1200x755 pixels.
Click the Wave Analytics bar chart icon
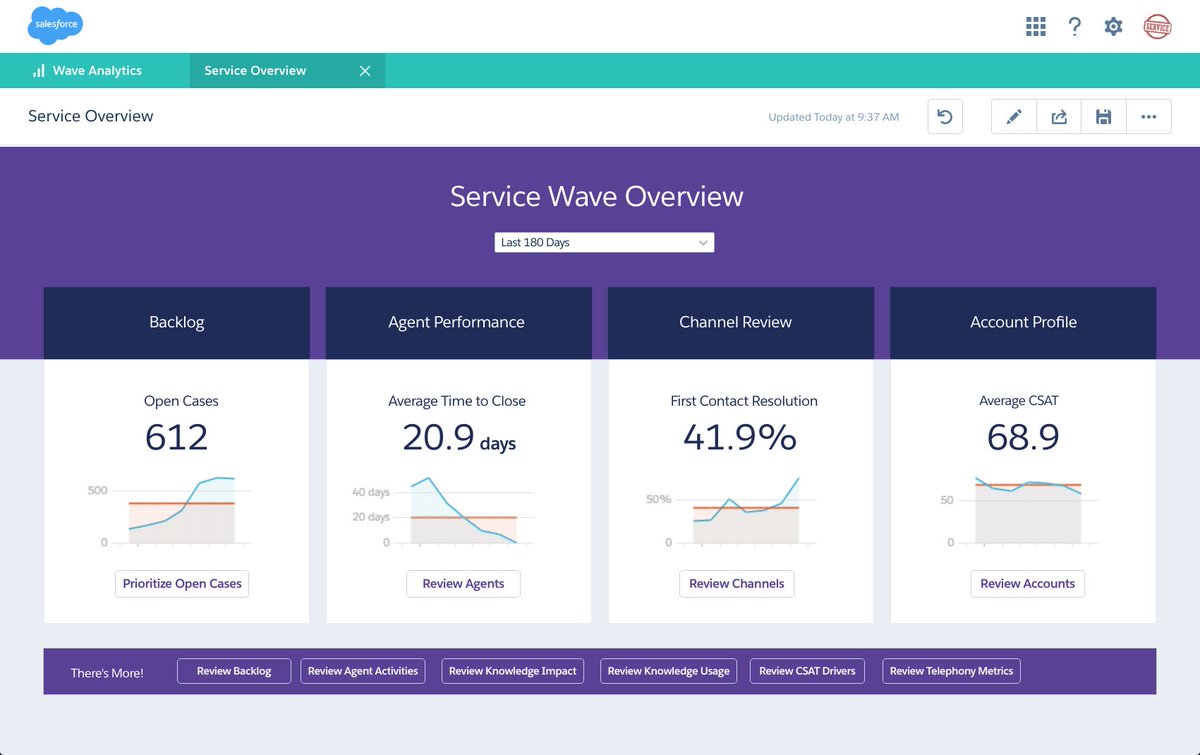[39, 71]
